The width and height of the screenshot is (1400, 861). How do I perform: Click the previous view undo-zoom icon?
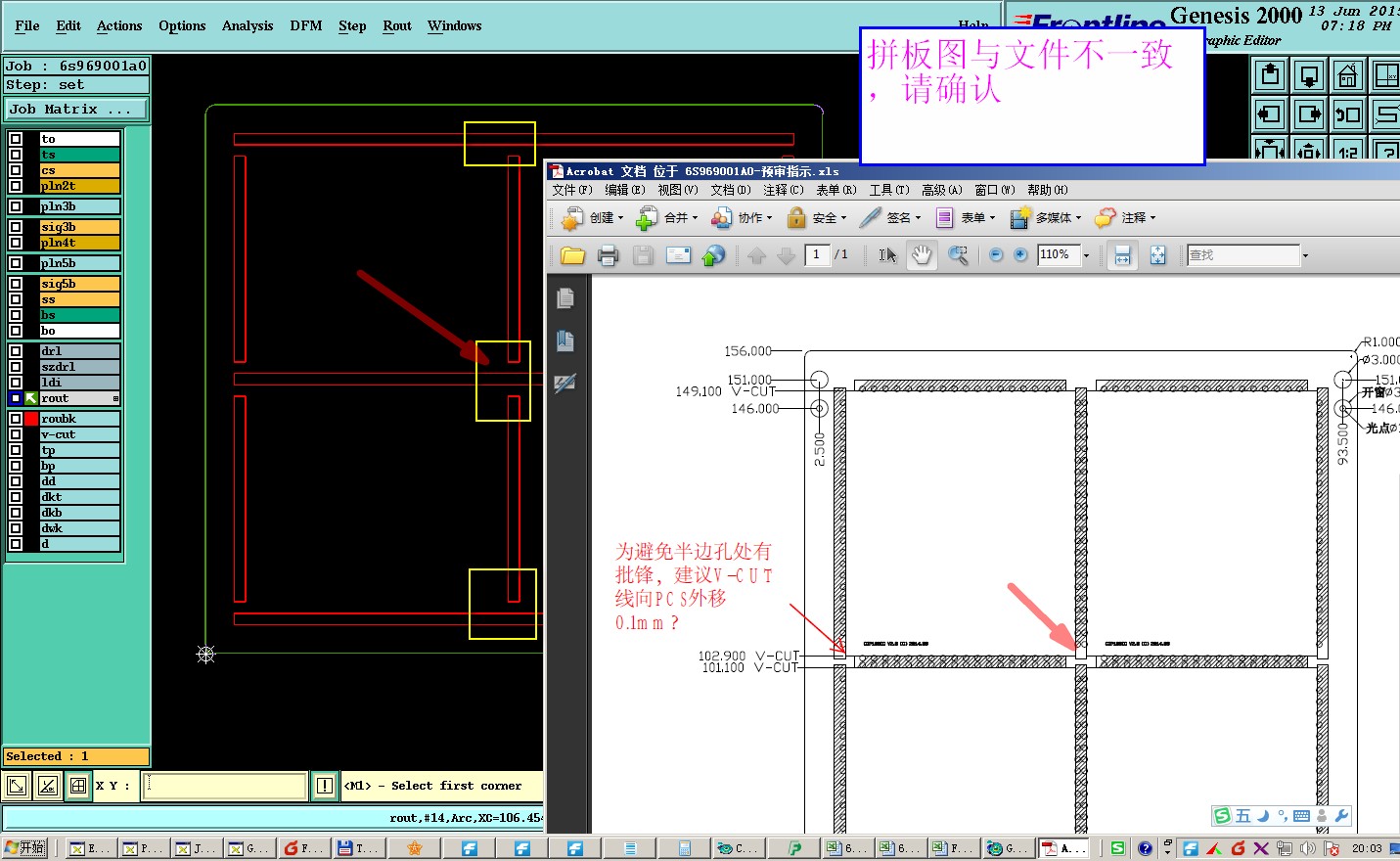1348,113
